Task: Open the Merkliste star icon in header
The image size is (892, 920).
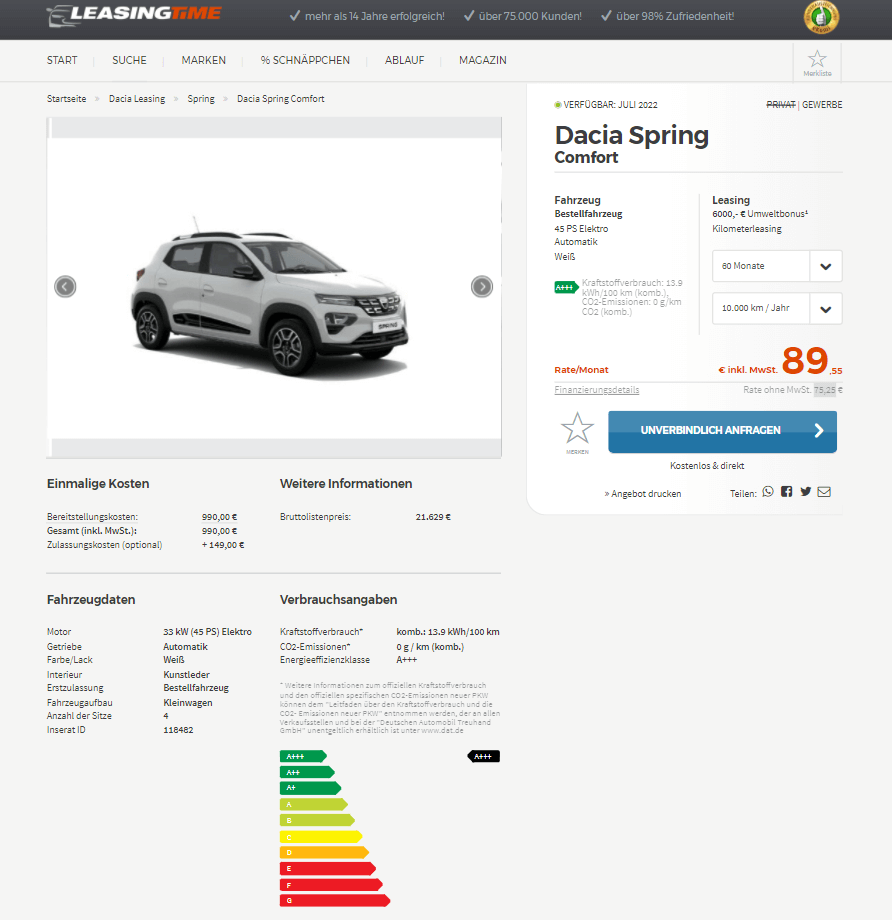Action: click(x=817, y=62)
